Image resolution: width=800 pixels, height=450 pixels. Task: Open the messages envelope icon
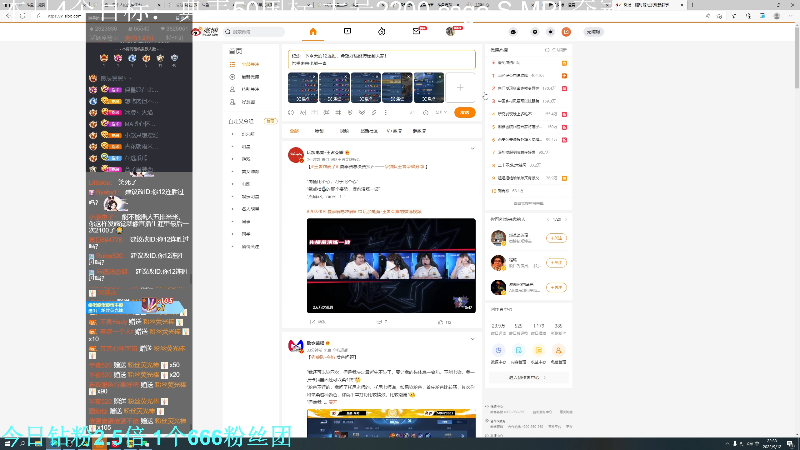[416, 32]
